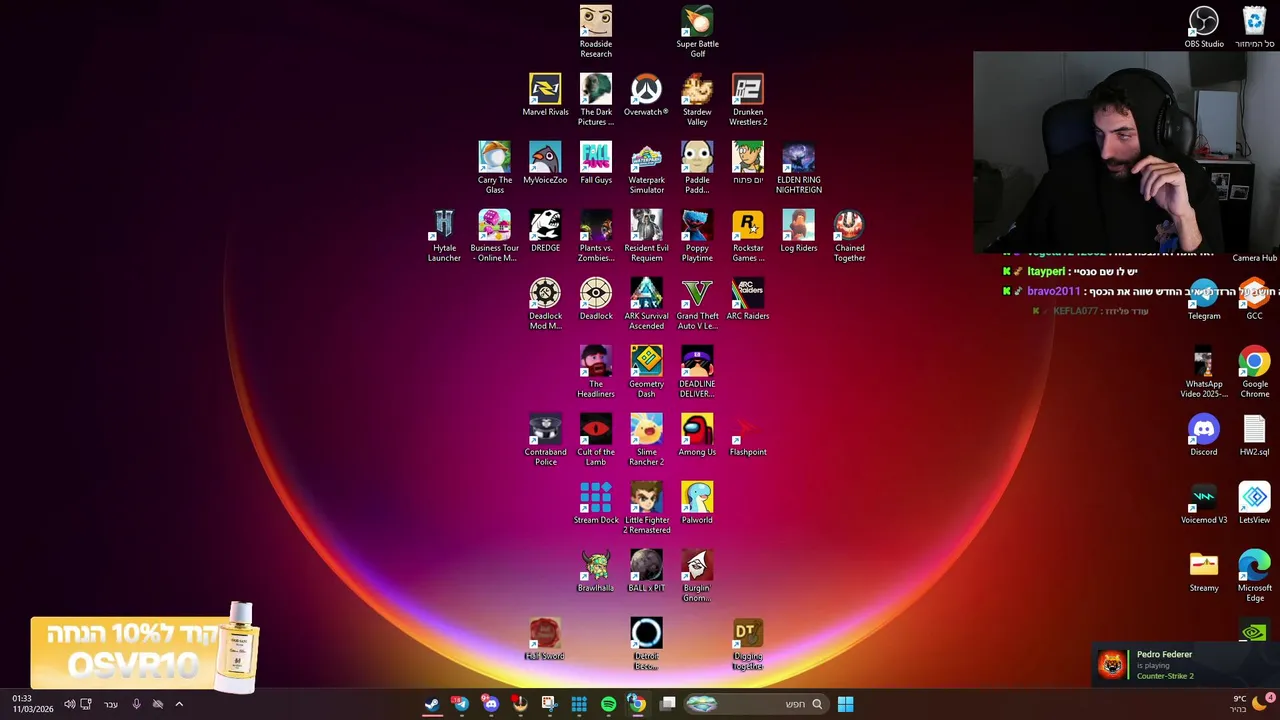
Task: Launch Microsoft Edge desktop icon
Action: [x=1254, y=576]
